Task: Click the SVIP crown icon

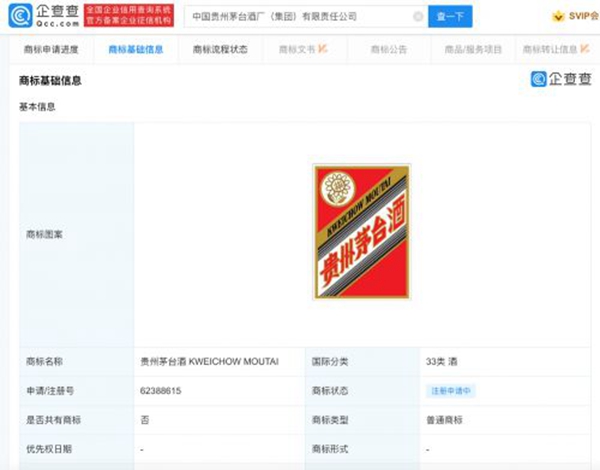Action: [x=558, y=16]
